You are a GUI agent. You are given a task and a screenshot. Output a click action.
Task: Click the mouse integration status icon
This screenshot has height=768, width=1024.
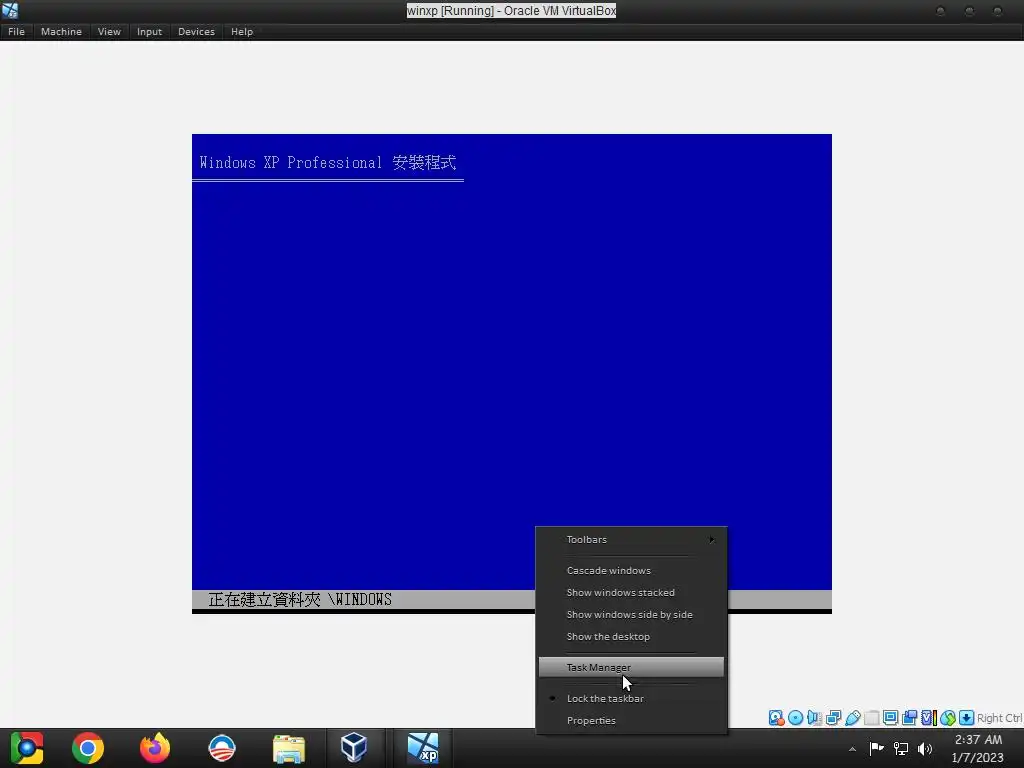948,718
